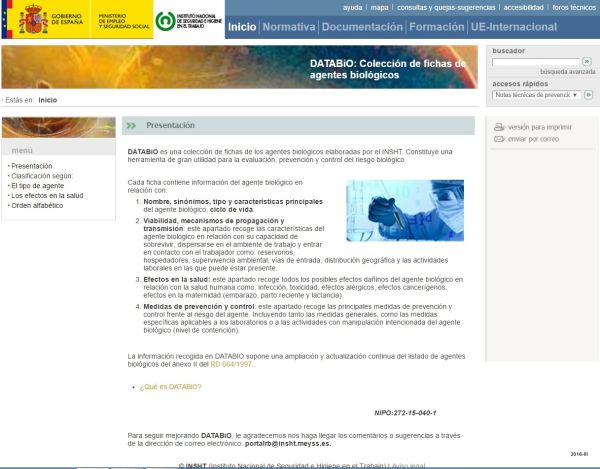
Task: Click the versión para imprimir link
Action: (x=540, y=127)
